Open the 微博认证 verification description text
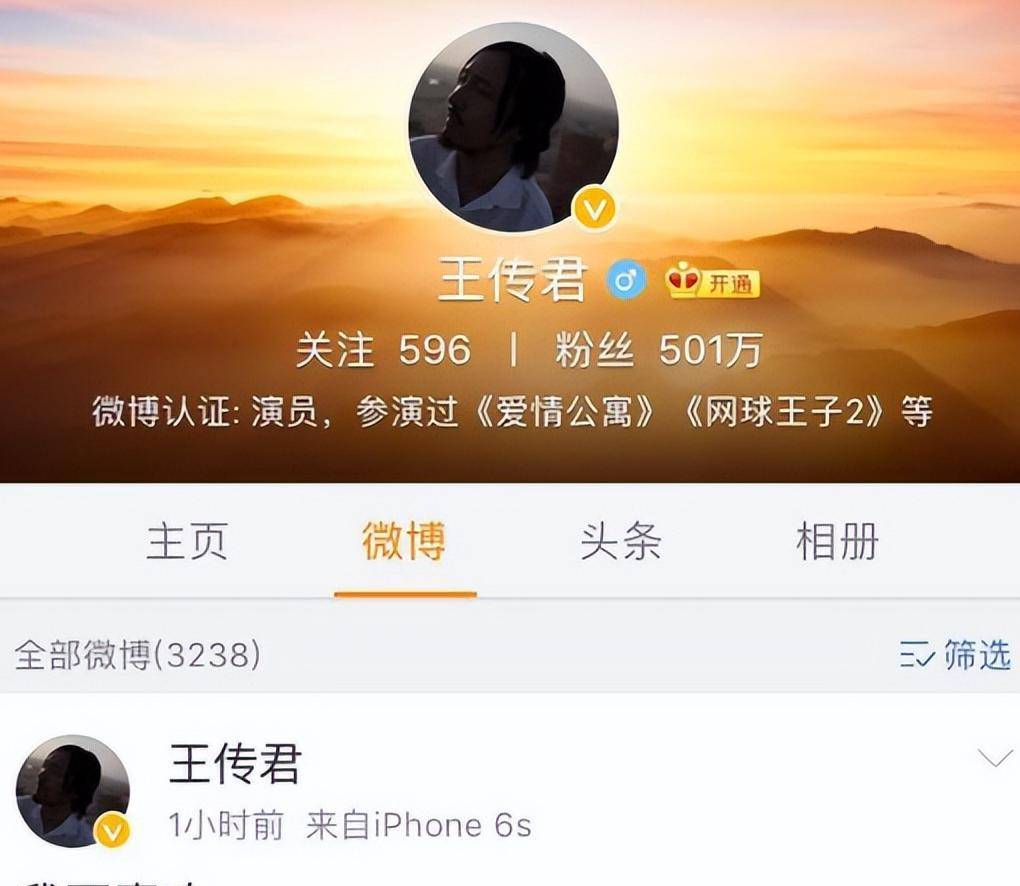 click(x=512, y=412)
